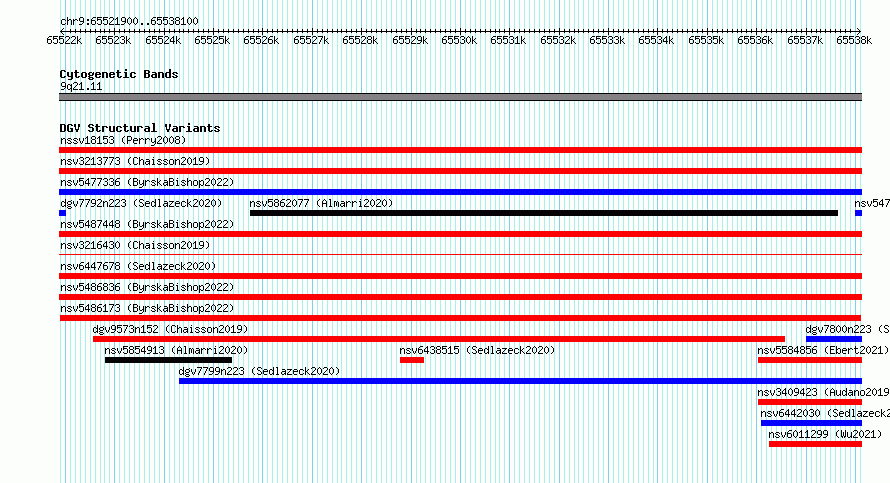Click the small blue bar under dgv7792n223
The width and height of the screenshot is (890, 483).
point(62,213)
